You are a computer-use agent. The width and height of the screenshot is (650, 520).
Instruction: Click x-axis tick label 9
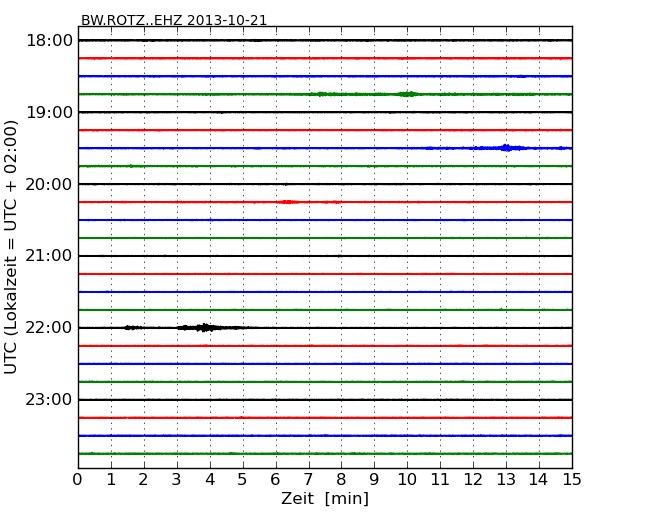pyautogui.click(x=374, y=480)
